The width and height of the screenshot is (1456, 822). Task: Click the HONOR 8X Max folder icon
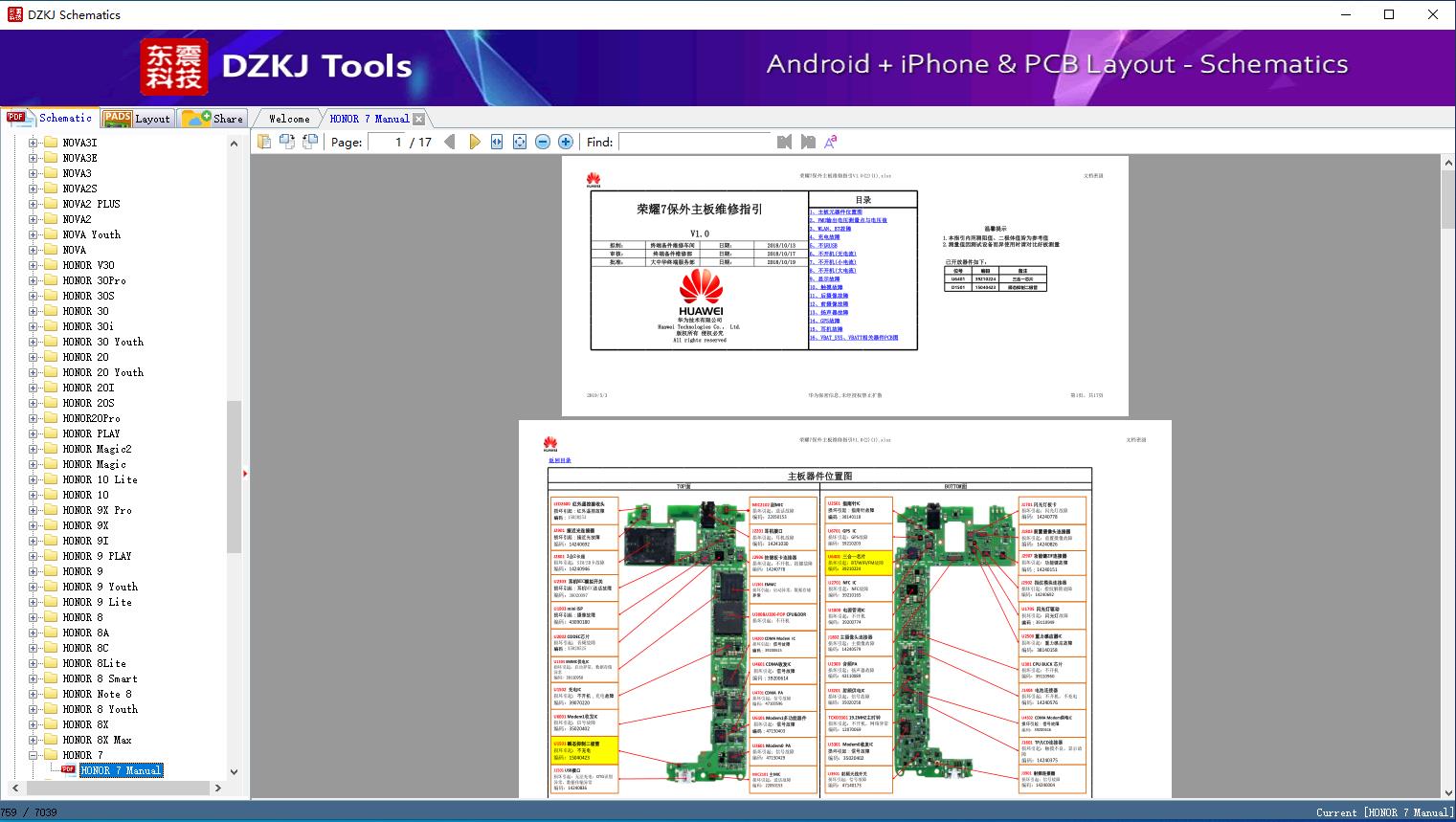[51, 740]
